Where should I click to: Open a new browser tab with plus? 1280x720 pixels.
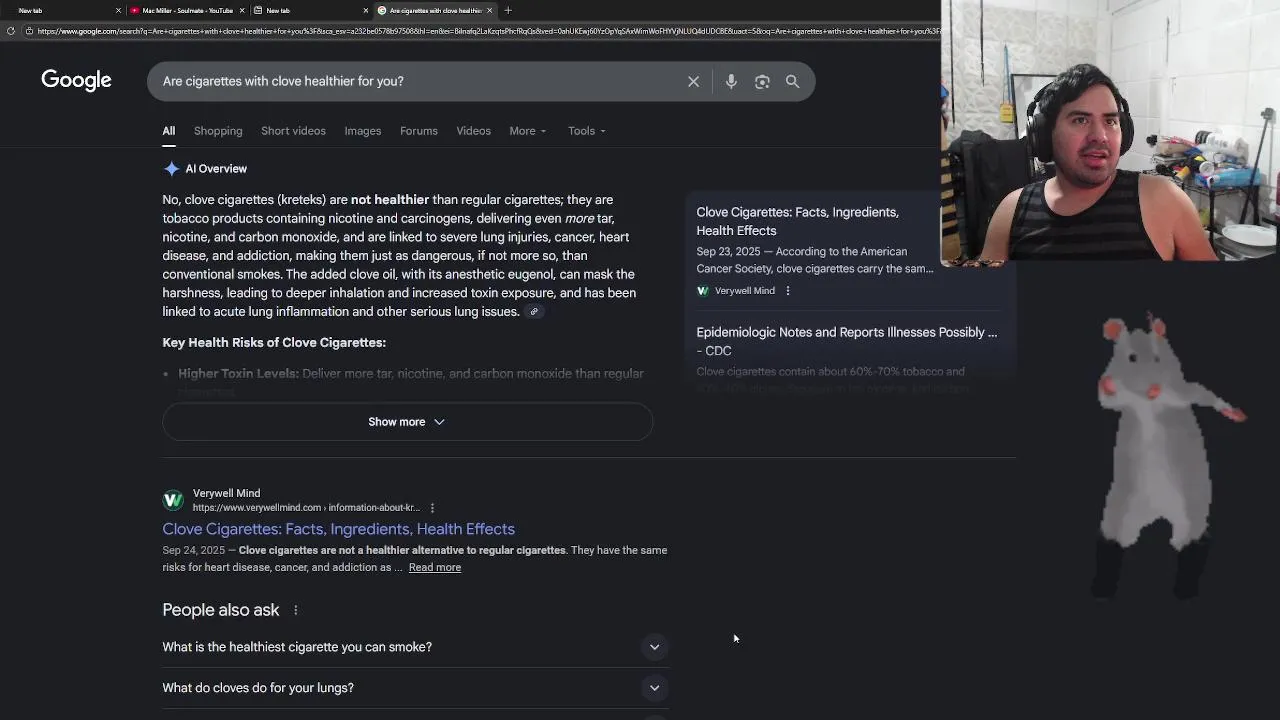508,10
